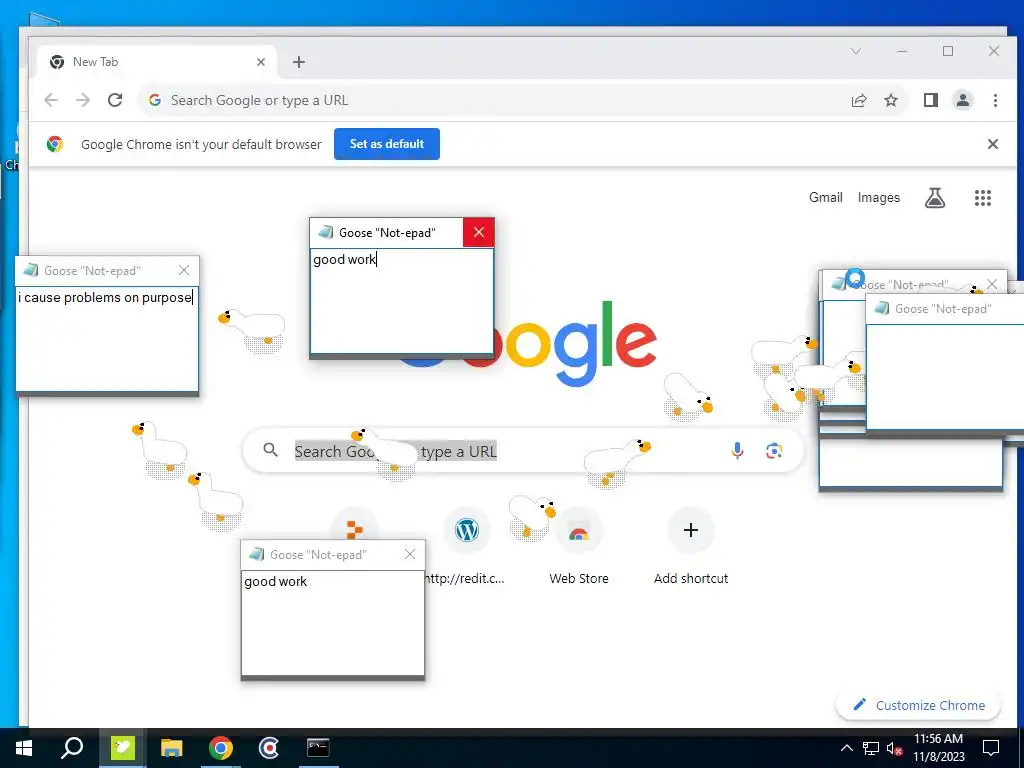
Task: Go forward using Chrome's forward arrow
Action: coord(83,100)
